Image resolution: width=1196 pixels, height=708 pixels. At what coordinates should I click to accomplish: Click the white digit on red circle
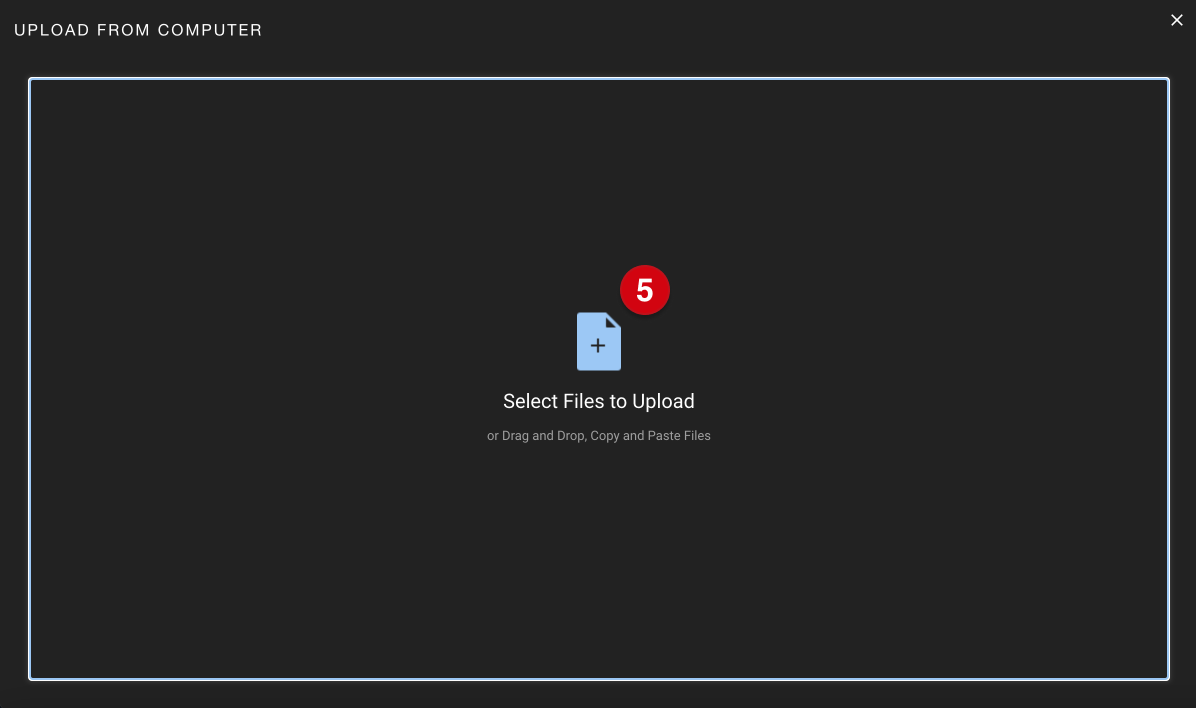click(645, 291)
